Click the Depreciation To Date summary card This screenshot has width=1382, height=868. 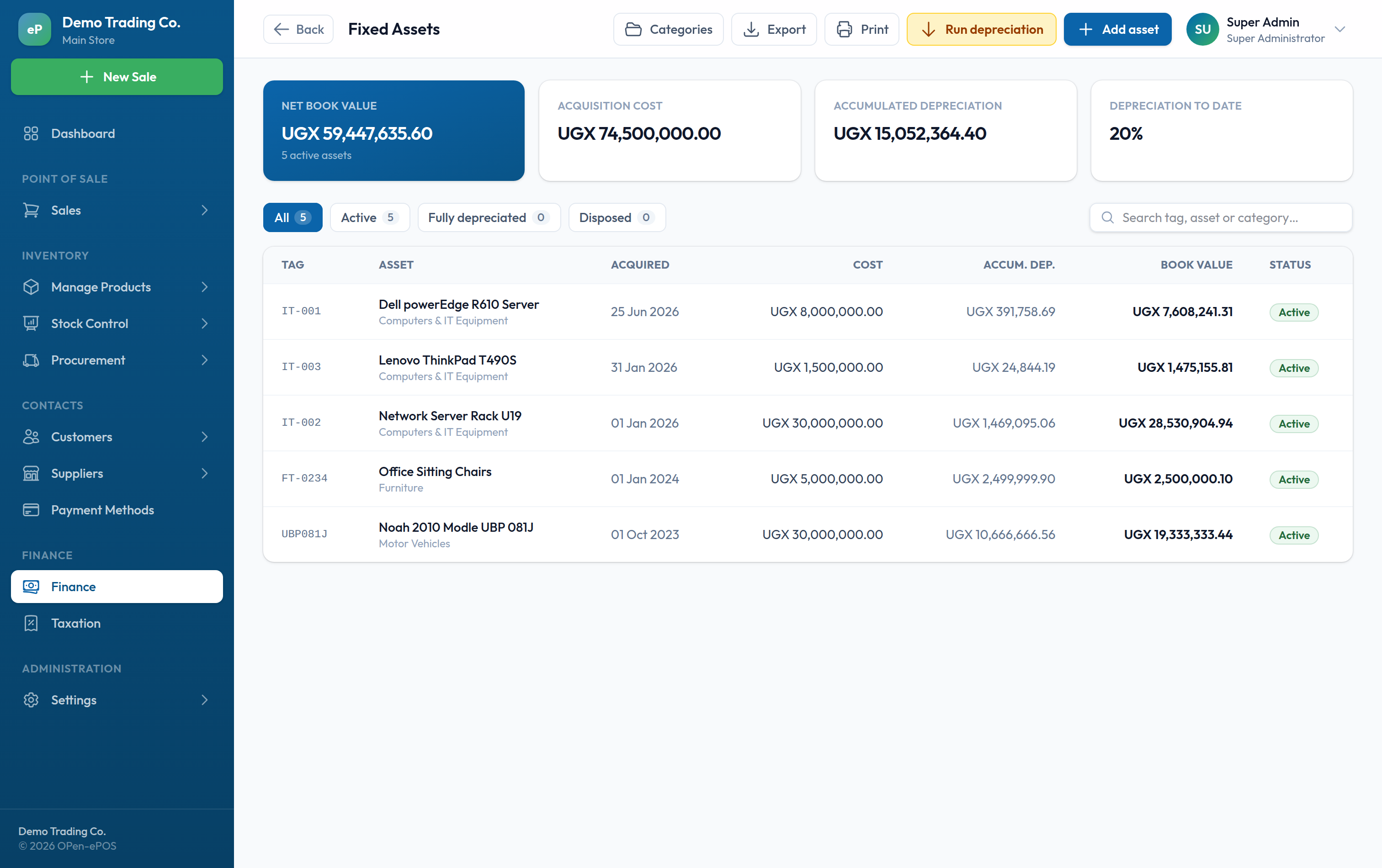1221,131
